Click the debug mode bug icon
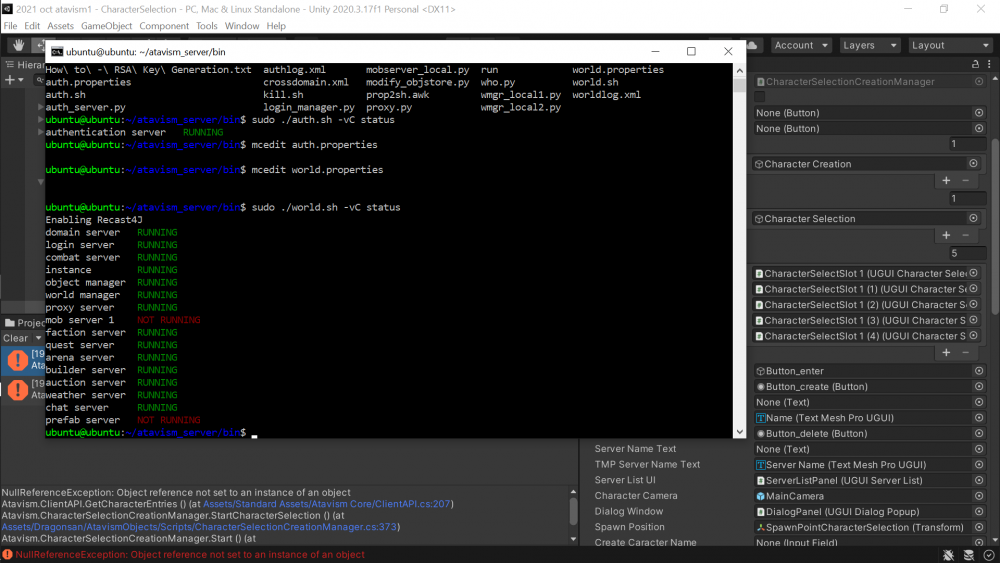This screenshot has height=563, width=1000. [x=947, y=555]
